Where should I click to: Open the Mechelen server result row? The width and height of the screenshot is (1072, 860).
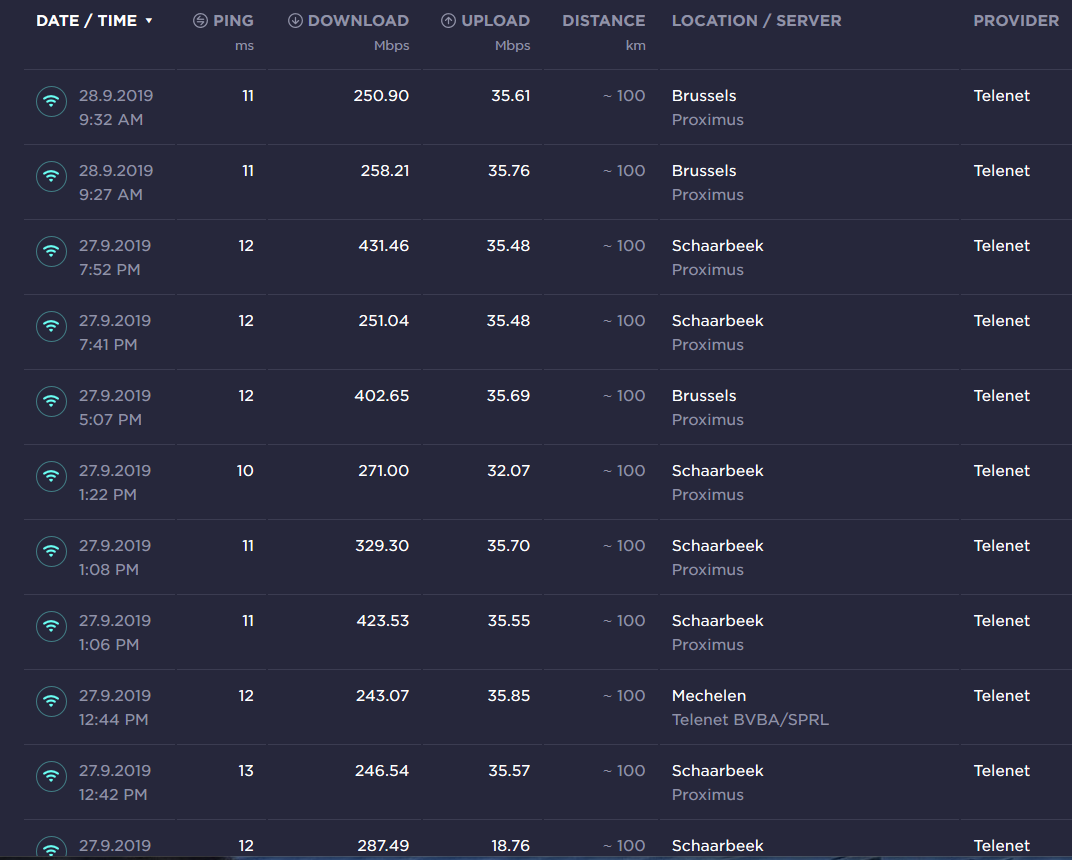click(x=708, y=696)
